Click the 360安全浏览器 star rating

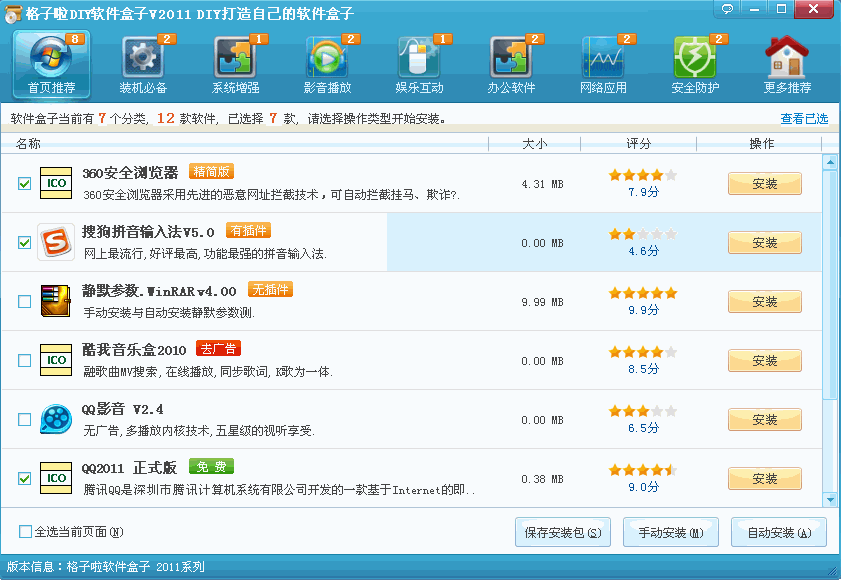coord(643,175)
